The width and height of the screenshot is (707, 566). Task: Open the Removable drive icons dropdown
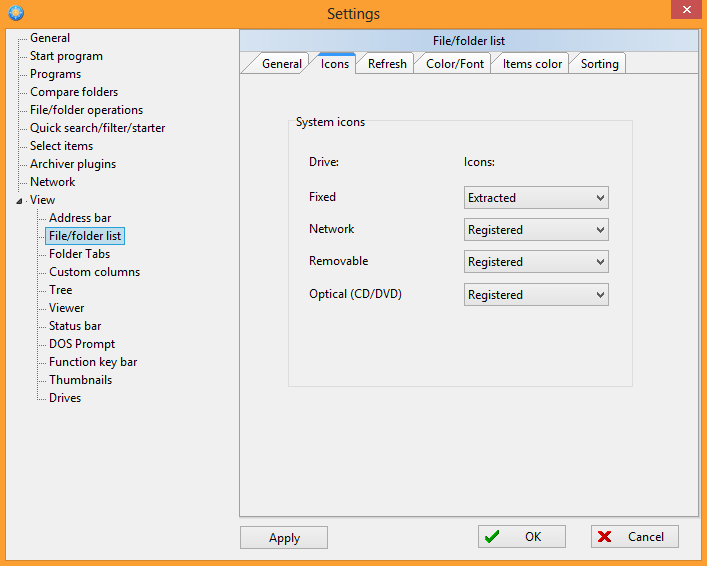[536, 262]
